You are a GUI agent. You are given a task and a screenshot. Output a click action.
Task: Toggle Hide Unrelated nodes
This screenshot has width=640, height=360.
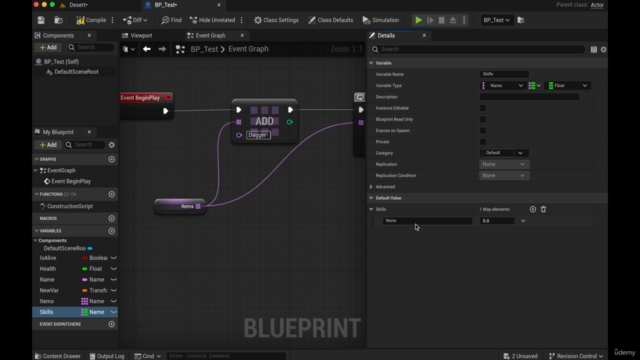point(213,20)
